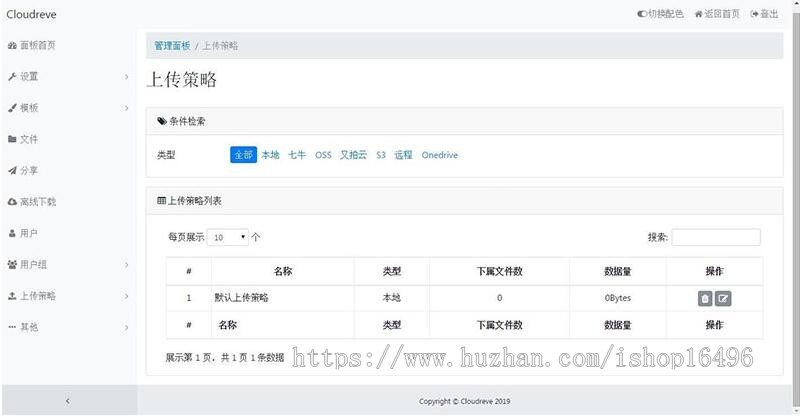Filter policies by Onedrive type
Viewport: 800px width, 416px height.
(439, 155)
